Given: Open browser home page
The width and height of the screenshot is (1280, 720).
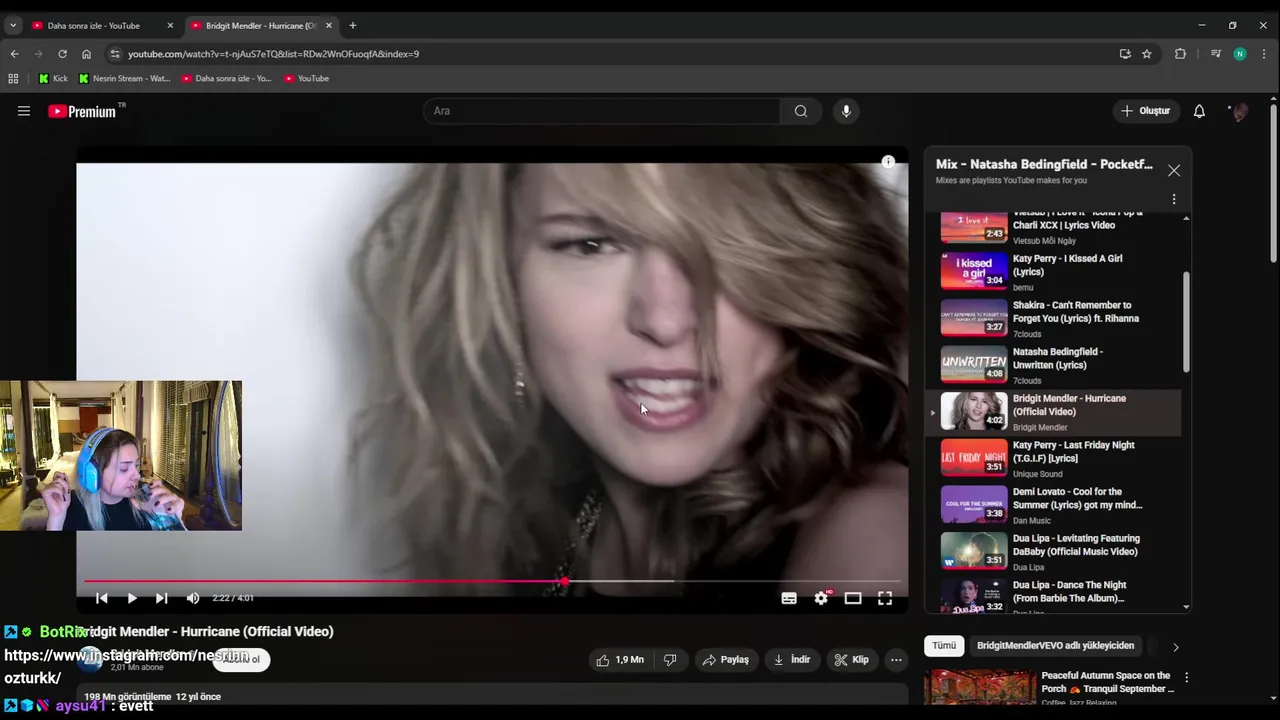Looking at the screenshot, I should [86, 54].
